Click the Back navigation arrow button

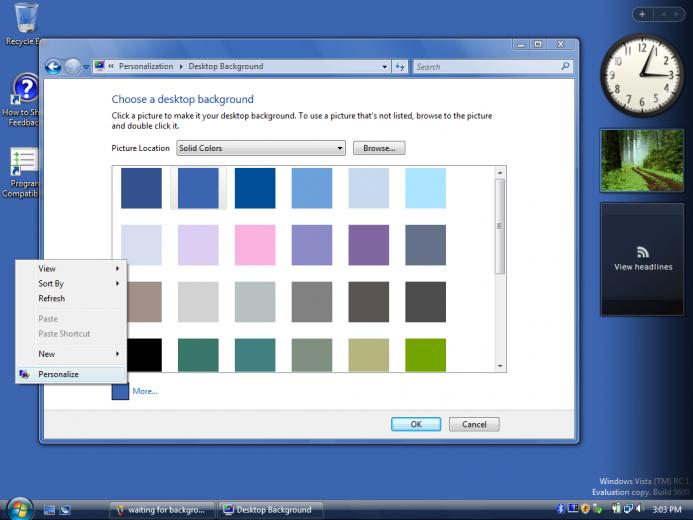coord(53,67)
